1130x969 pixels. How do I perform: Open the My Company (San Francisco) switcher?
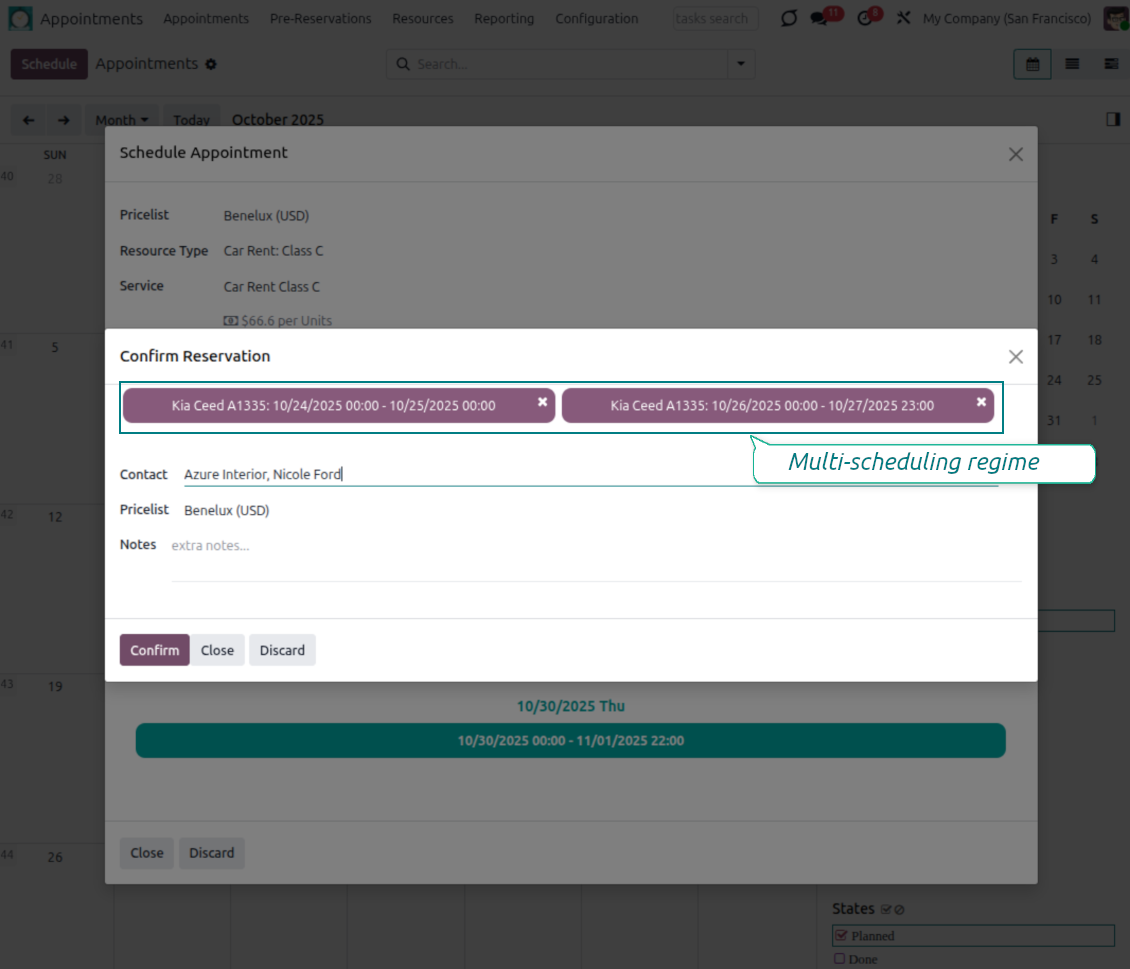point(1006,19)
